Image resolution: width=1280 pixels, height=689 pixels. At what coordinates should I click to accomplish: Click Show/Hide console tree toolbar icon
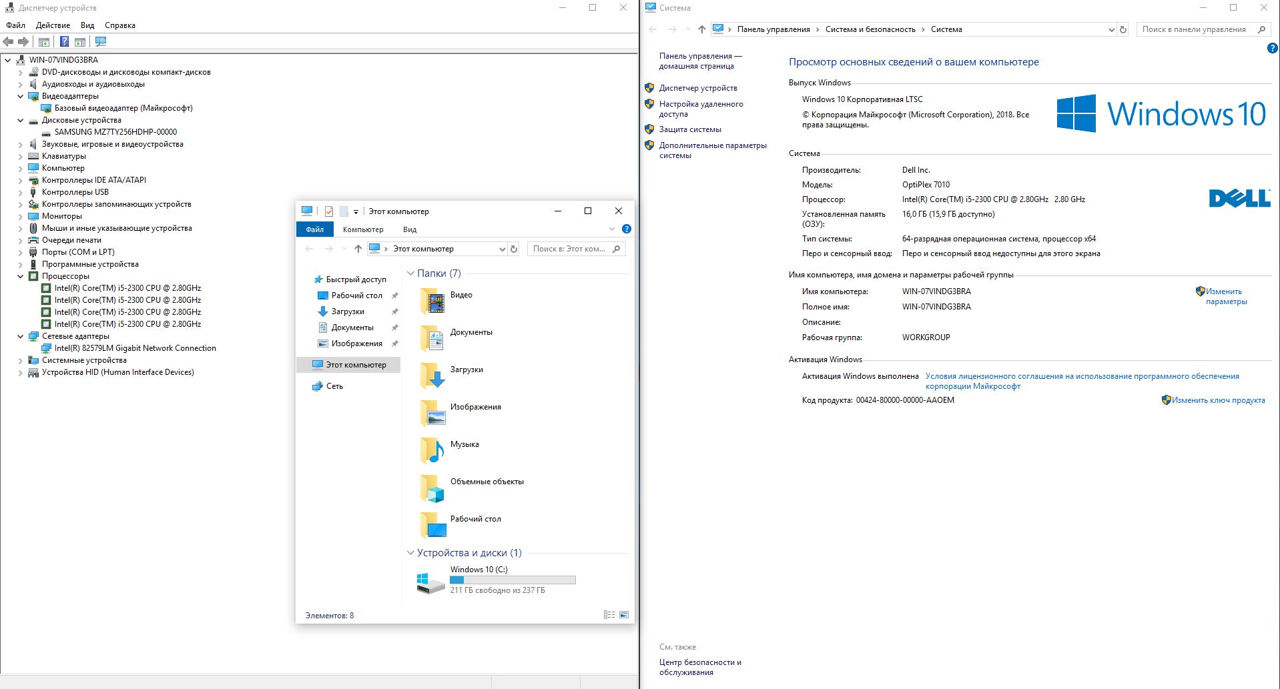coord(43,42)
